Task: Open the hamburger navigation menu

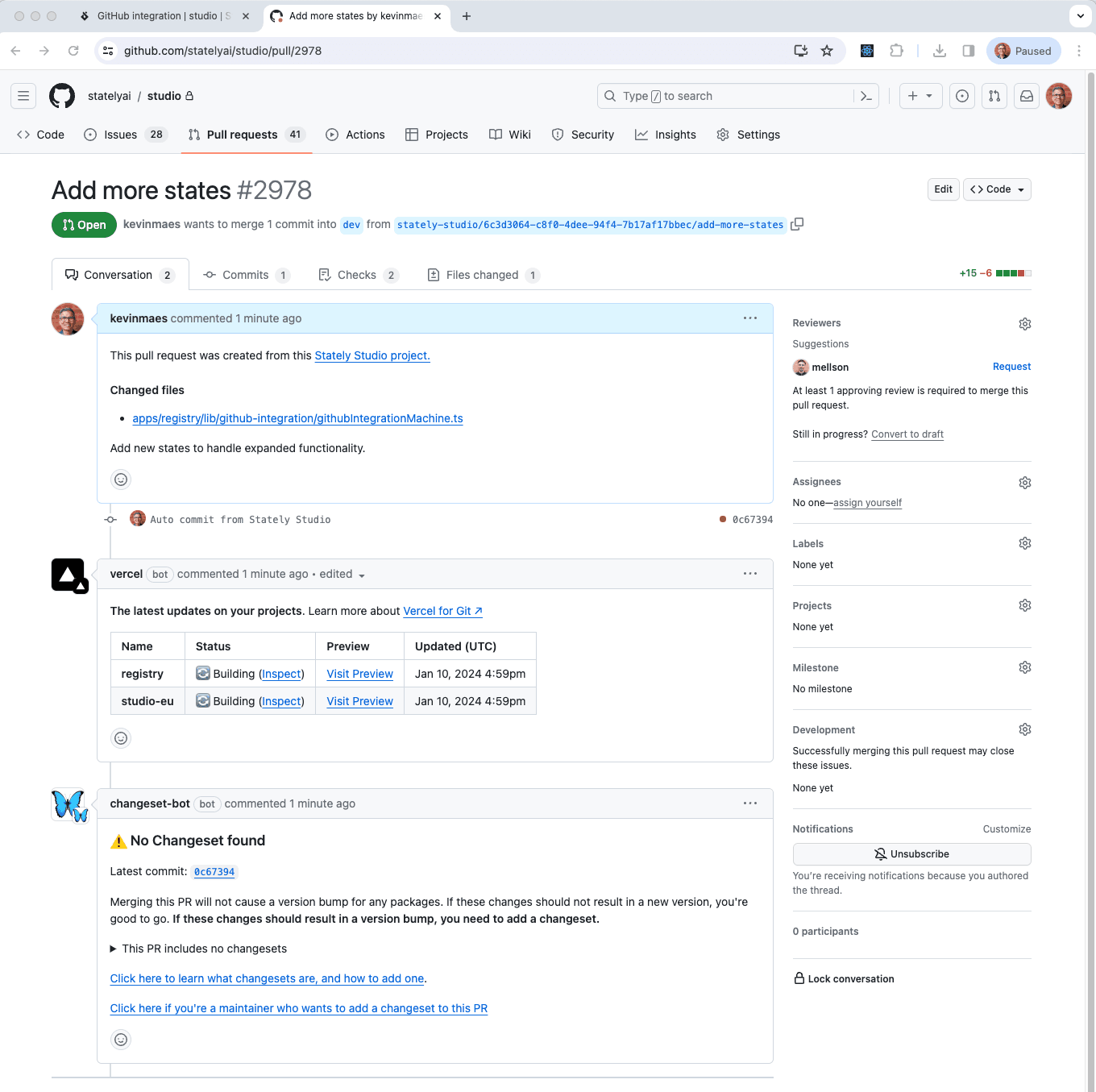Action: click(x=23, y=95)
